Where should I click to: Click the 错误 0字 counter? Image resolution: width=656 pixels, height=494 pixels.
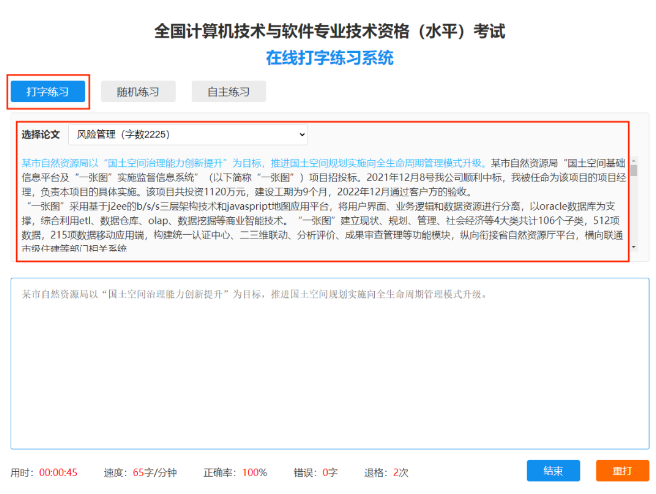tap(330, 472)
